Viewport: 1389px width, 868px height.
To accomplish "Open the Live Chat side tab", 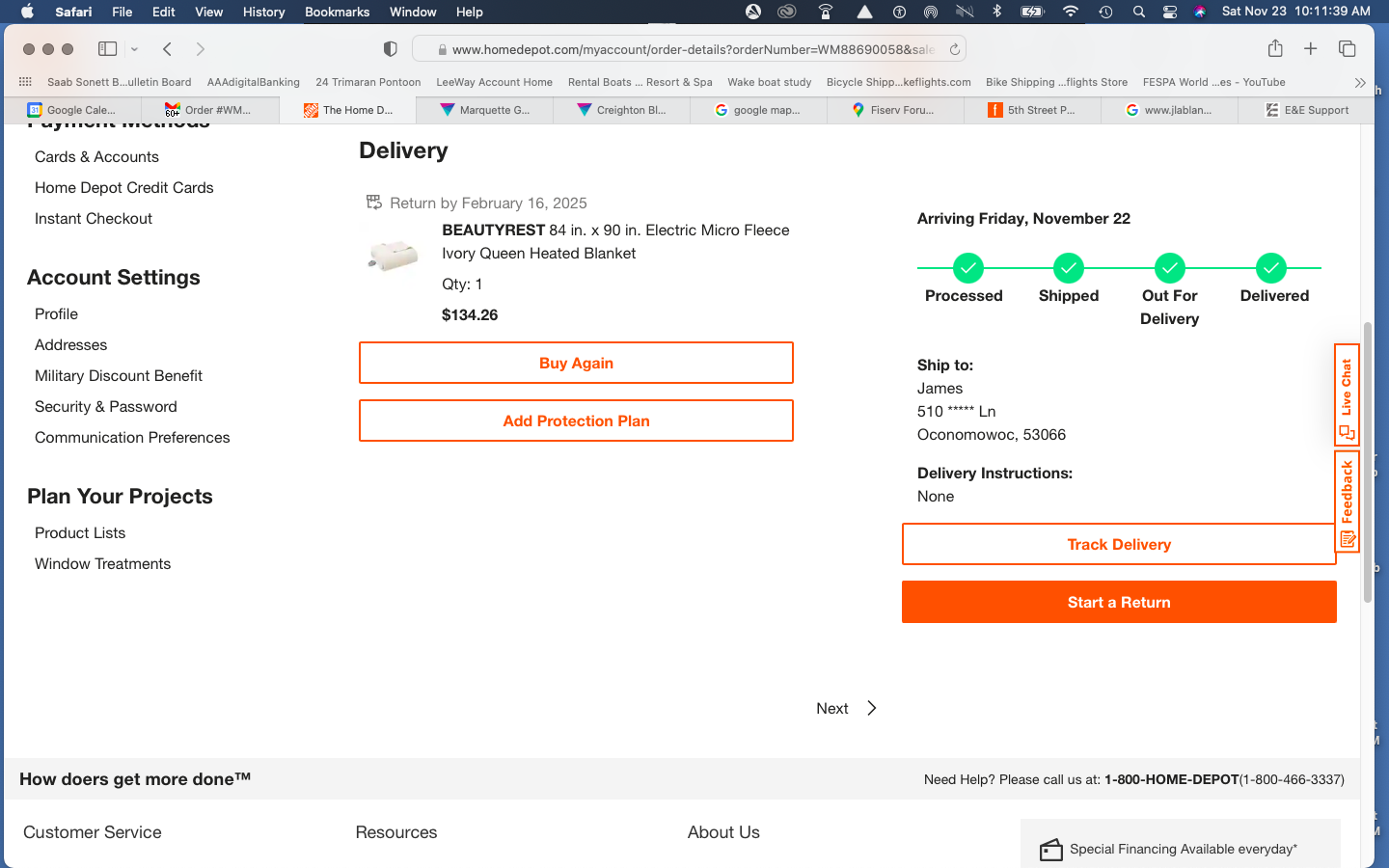I will 1347,395.
